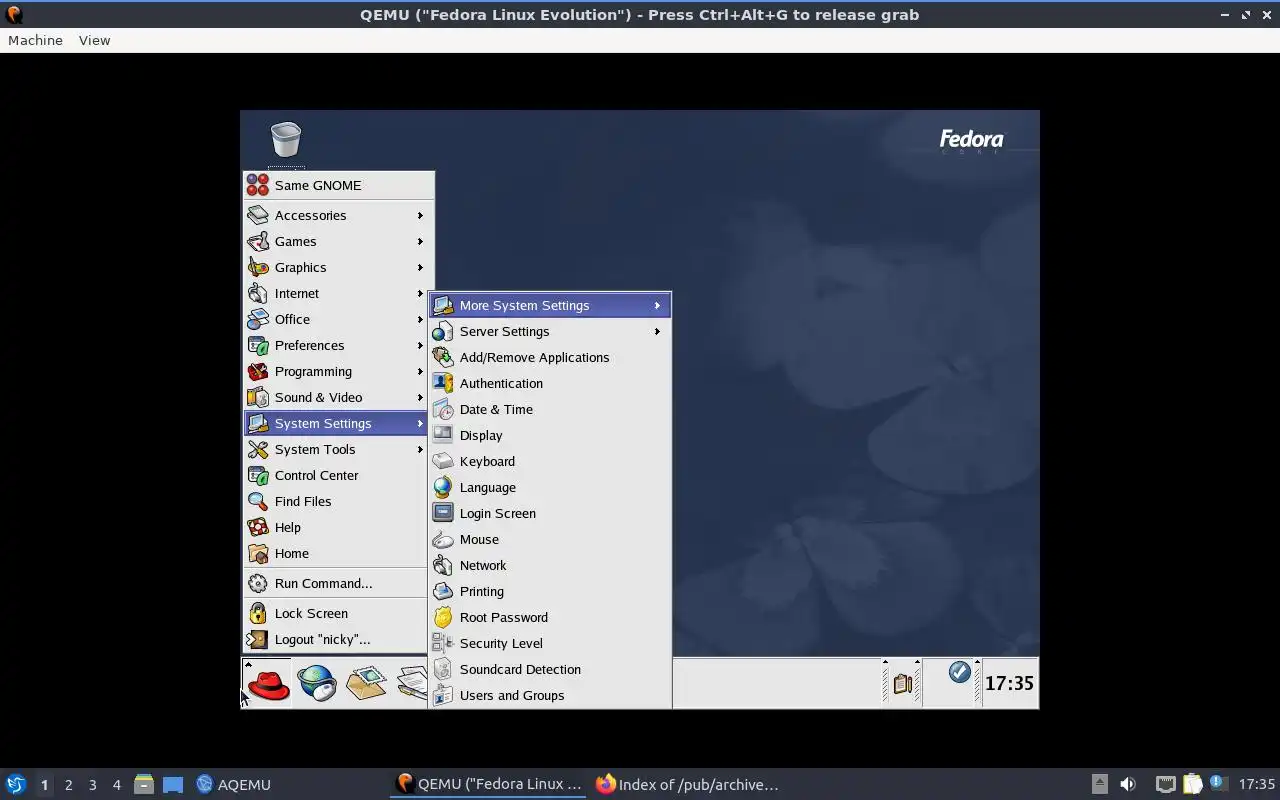Open the Trash icon on the desktop
This screenshot has width=1280, height=800.
coord(286,140)
